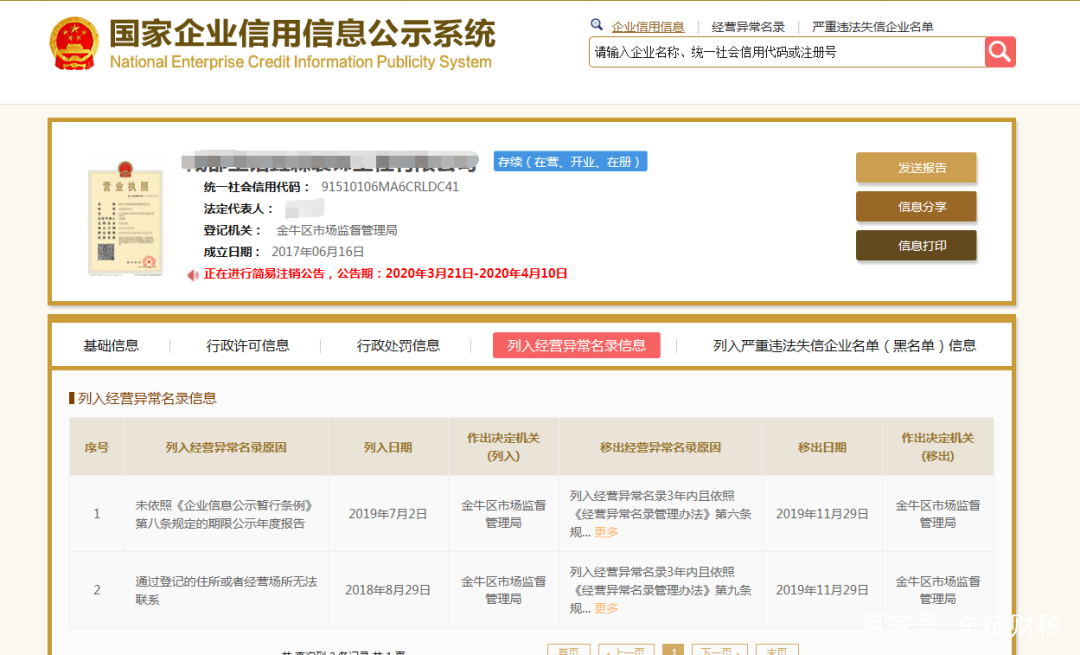Click the company search input field

pyautogui.click(x=780, y=52)
